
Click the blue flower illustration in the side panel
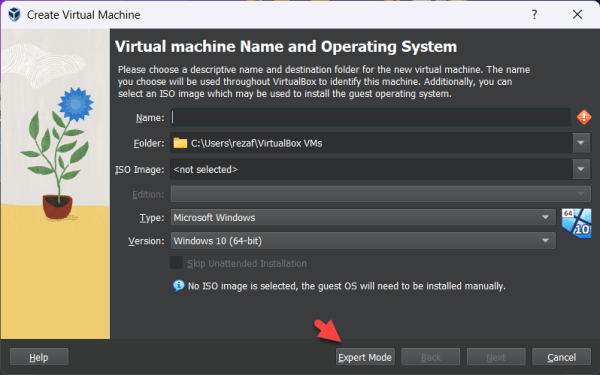[76, 104]
